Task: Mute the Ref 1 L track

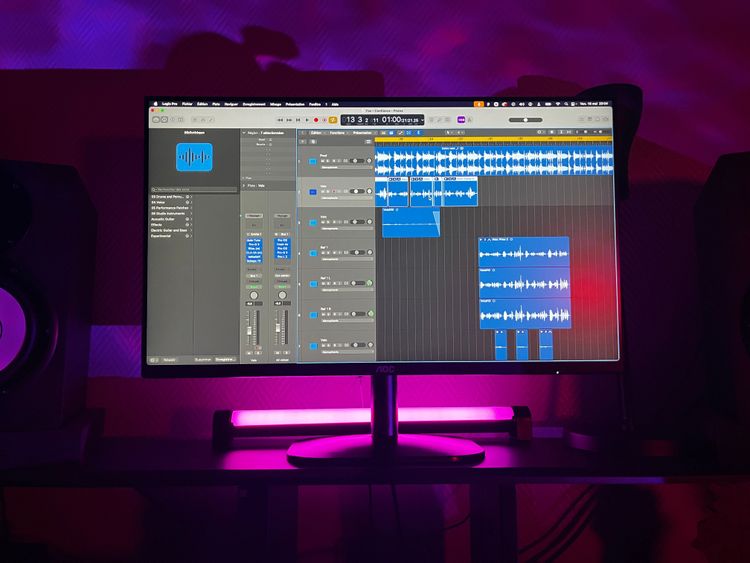Action: click(323, 283)
